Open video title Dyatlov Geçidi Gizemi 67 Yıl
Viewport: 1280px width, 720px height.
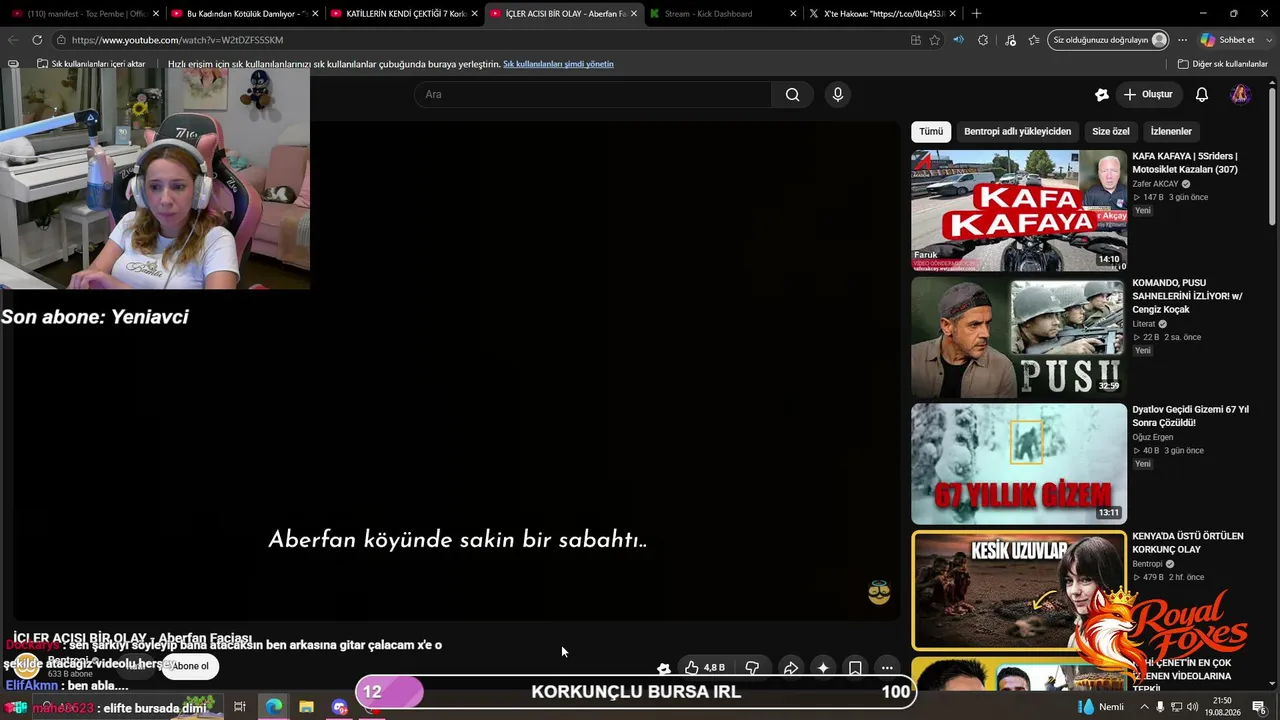(x=1190, y=416)
